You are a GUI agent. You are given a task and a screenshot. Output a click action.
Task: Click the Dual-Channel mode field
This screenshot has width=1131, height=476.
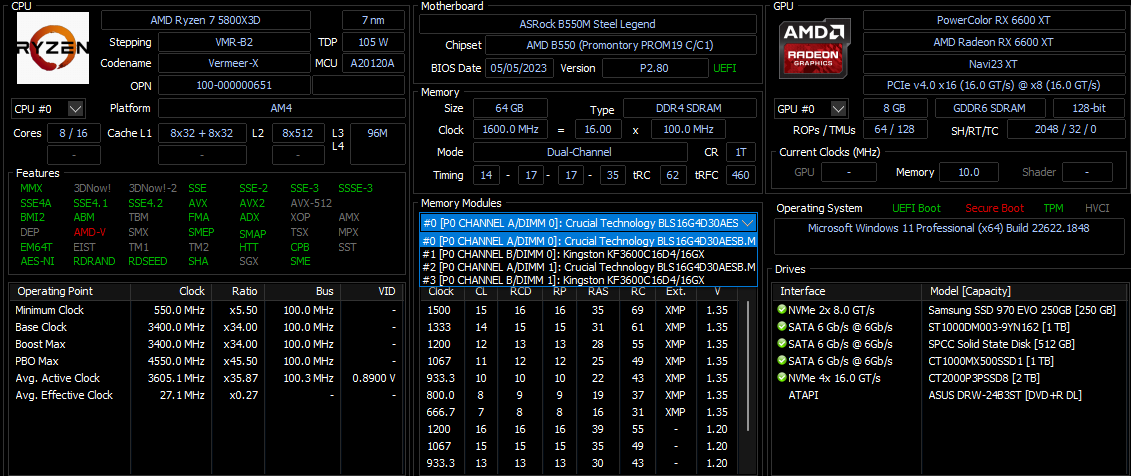tap(578, 152)
